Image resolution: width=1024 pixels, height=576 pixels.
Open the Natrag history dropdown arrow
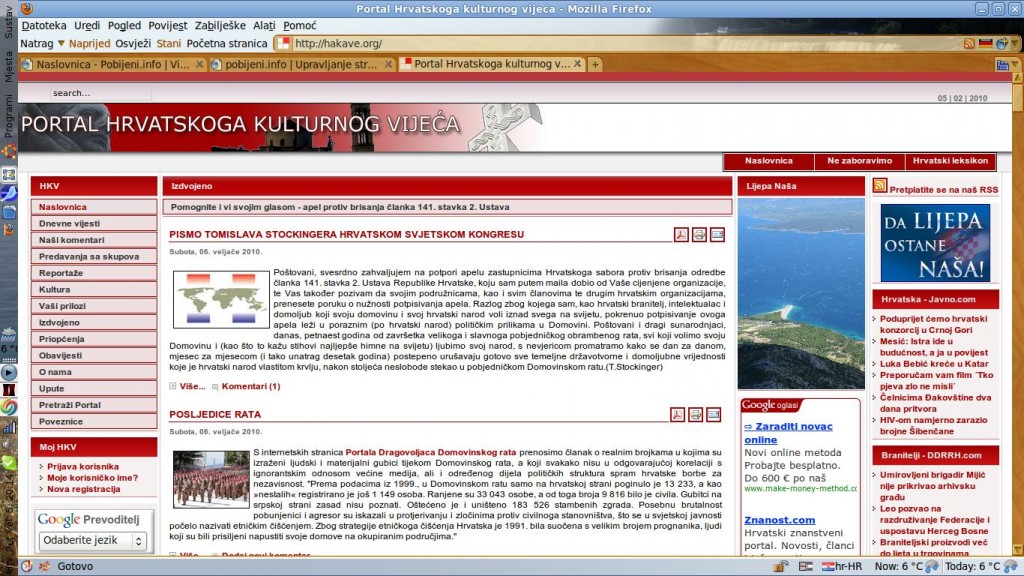coord(61,43)
